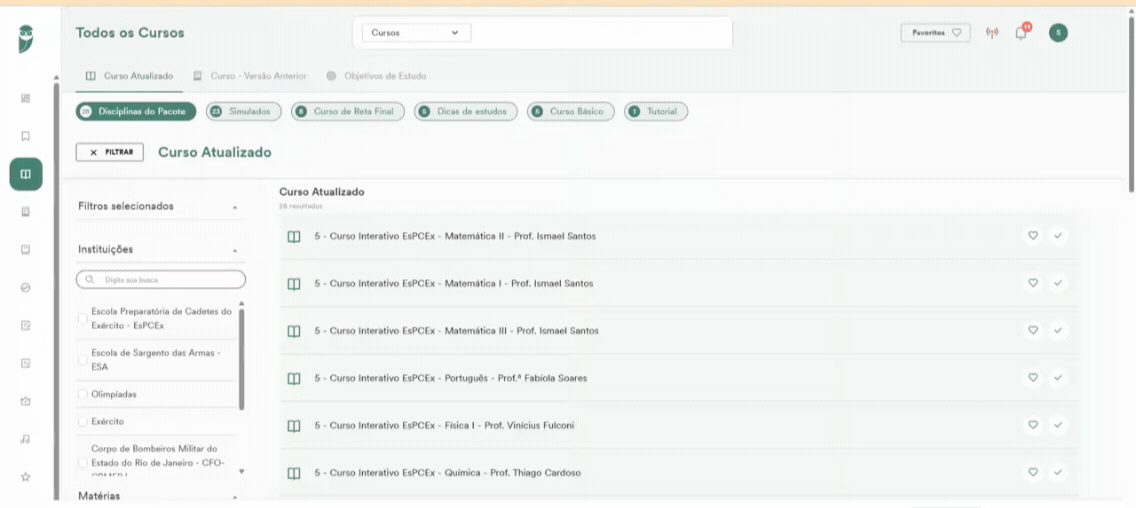This screenshot has width=1136, height=508.
Task: Open the user avatar 'S' profile
Action: click(1058, 33)
